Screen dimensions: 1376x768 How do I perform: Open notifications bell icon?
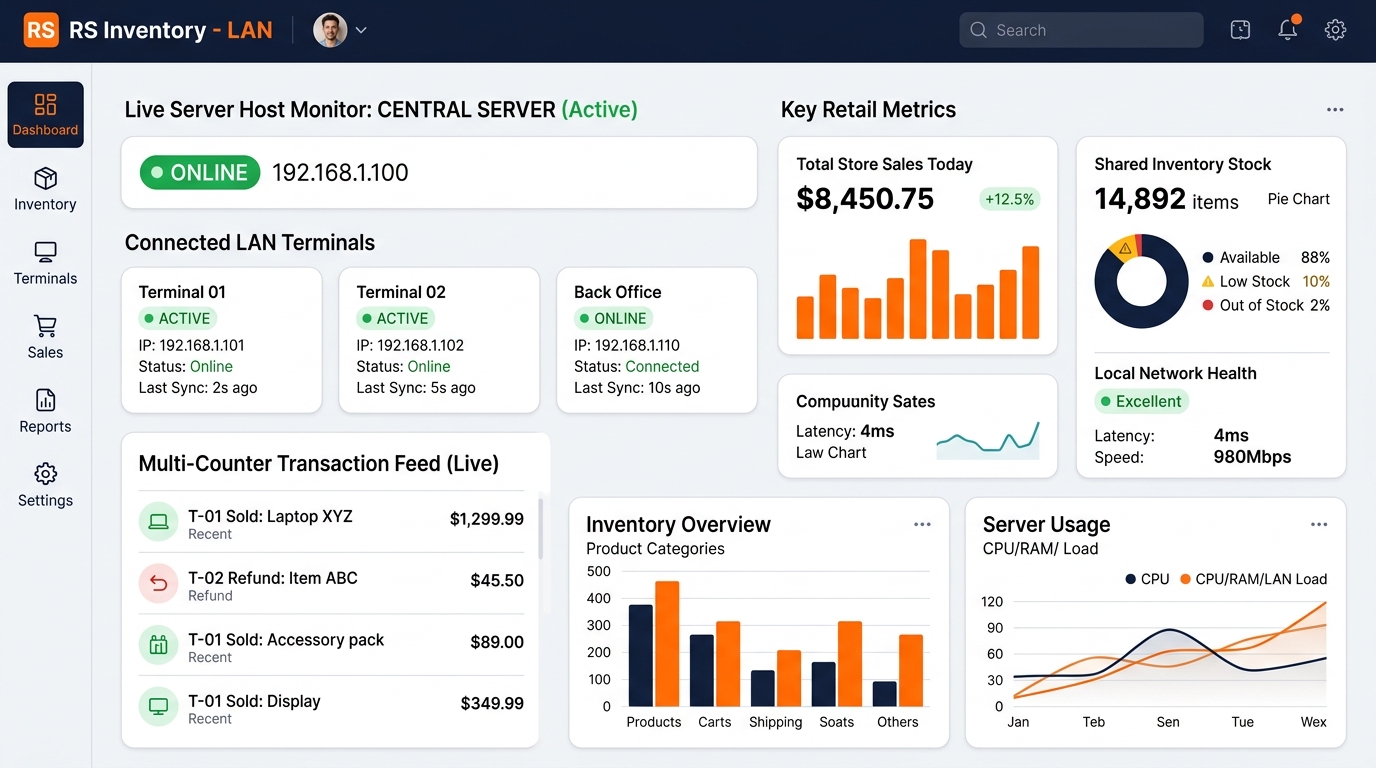pos(1288,29)
